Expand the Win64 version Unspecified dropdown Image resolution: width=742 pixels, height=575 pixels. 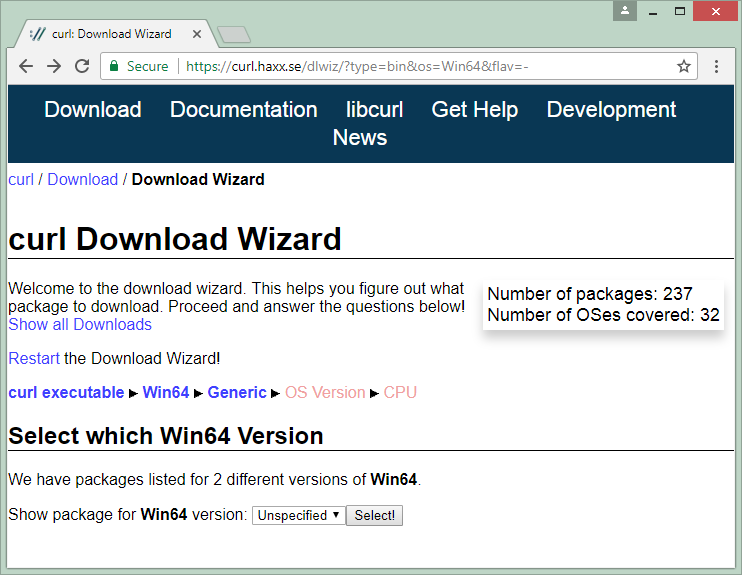coord(299,515)
